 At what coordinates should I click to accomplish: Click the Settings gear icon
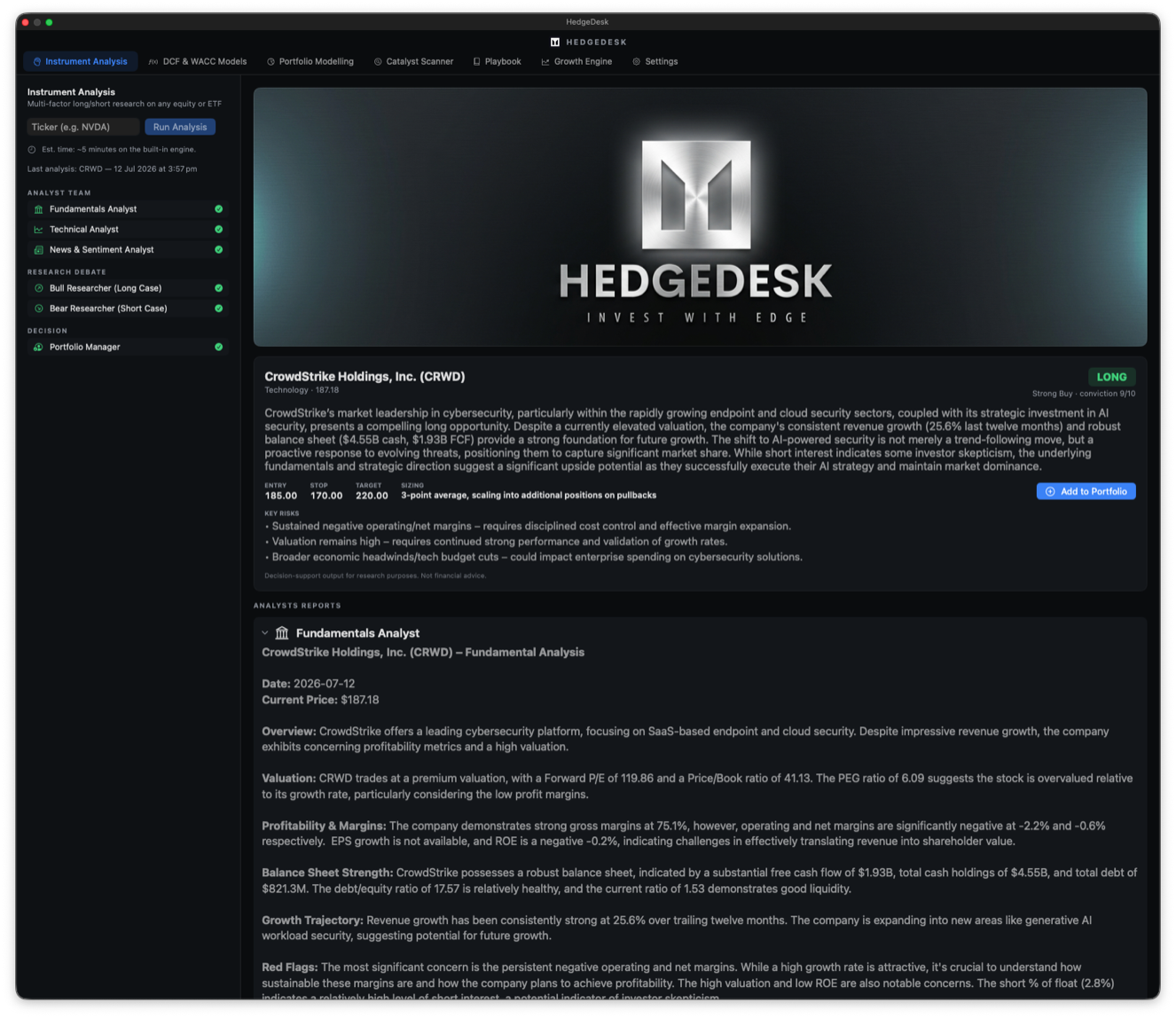636,62
